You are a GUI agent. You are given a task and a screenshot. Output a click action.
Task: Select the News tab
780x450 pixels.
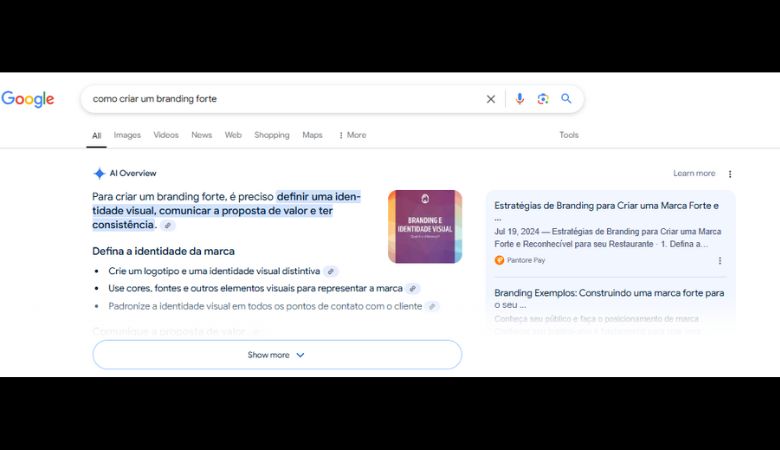202,135
